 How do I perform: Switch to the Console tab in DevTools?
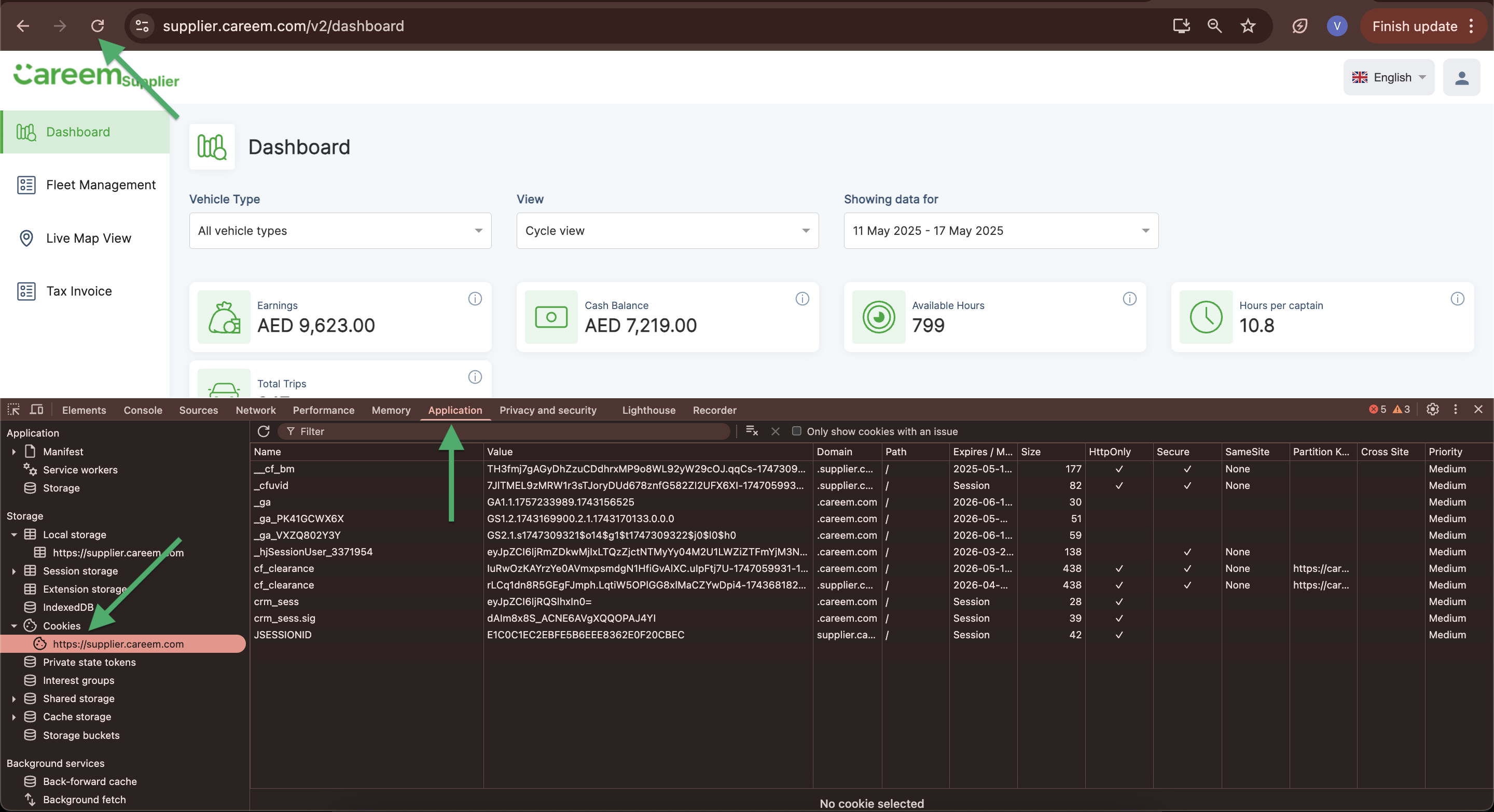(x=143, y=410)
